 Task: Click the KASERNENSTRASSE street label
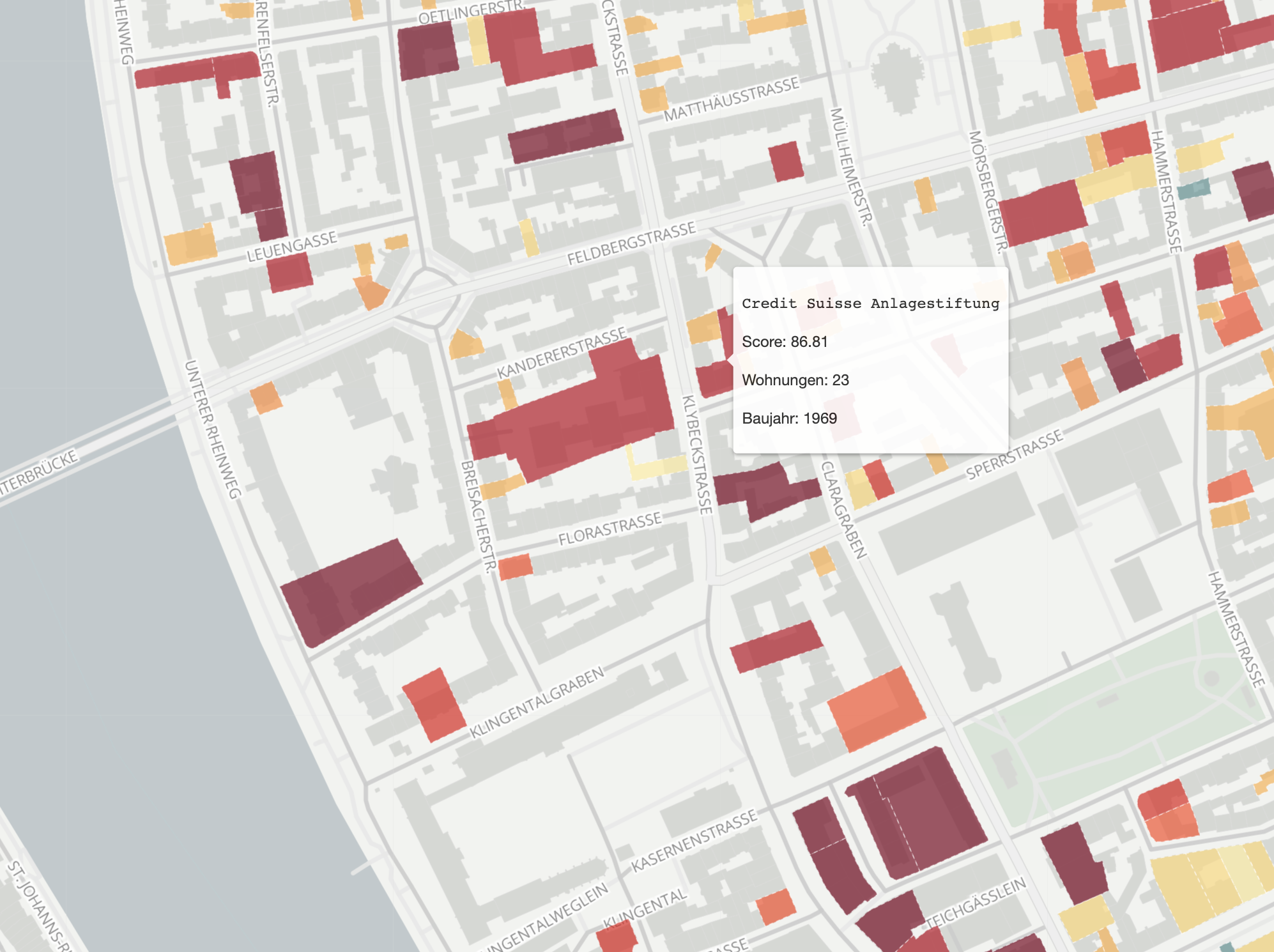[x=694, y=841]
